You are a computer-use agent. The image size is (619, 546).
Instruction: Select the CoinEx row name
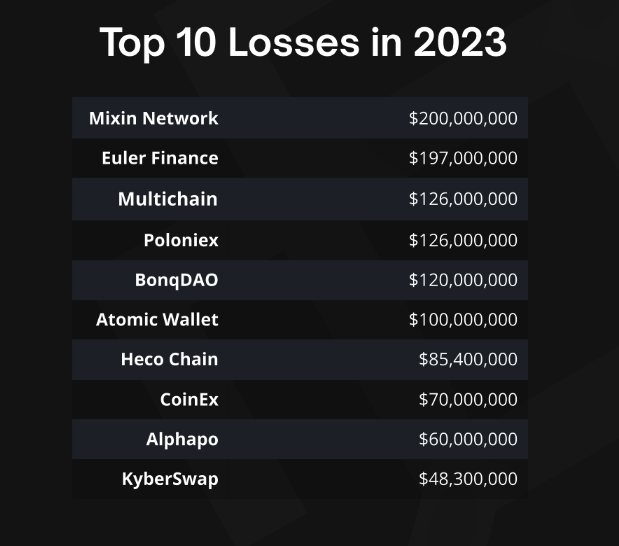click(189, 399)
